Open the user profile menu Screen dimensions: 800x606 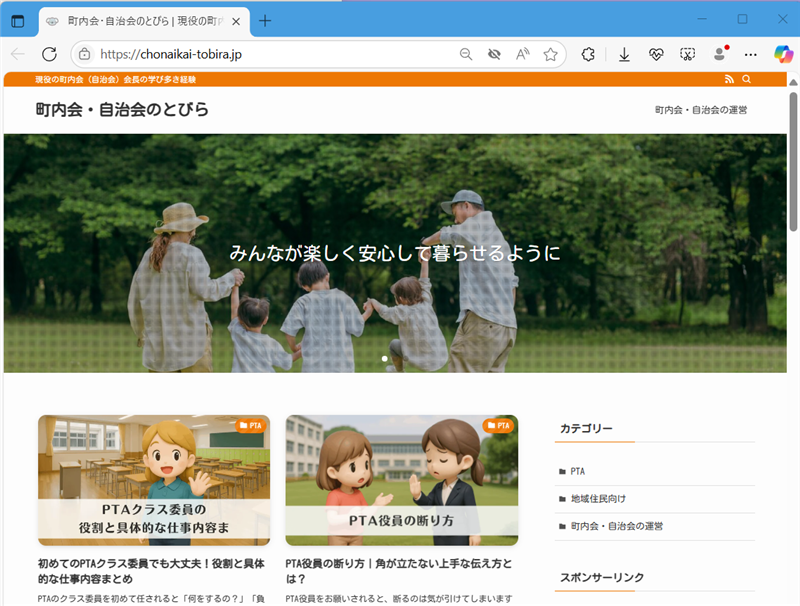719,55
